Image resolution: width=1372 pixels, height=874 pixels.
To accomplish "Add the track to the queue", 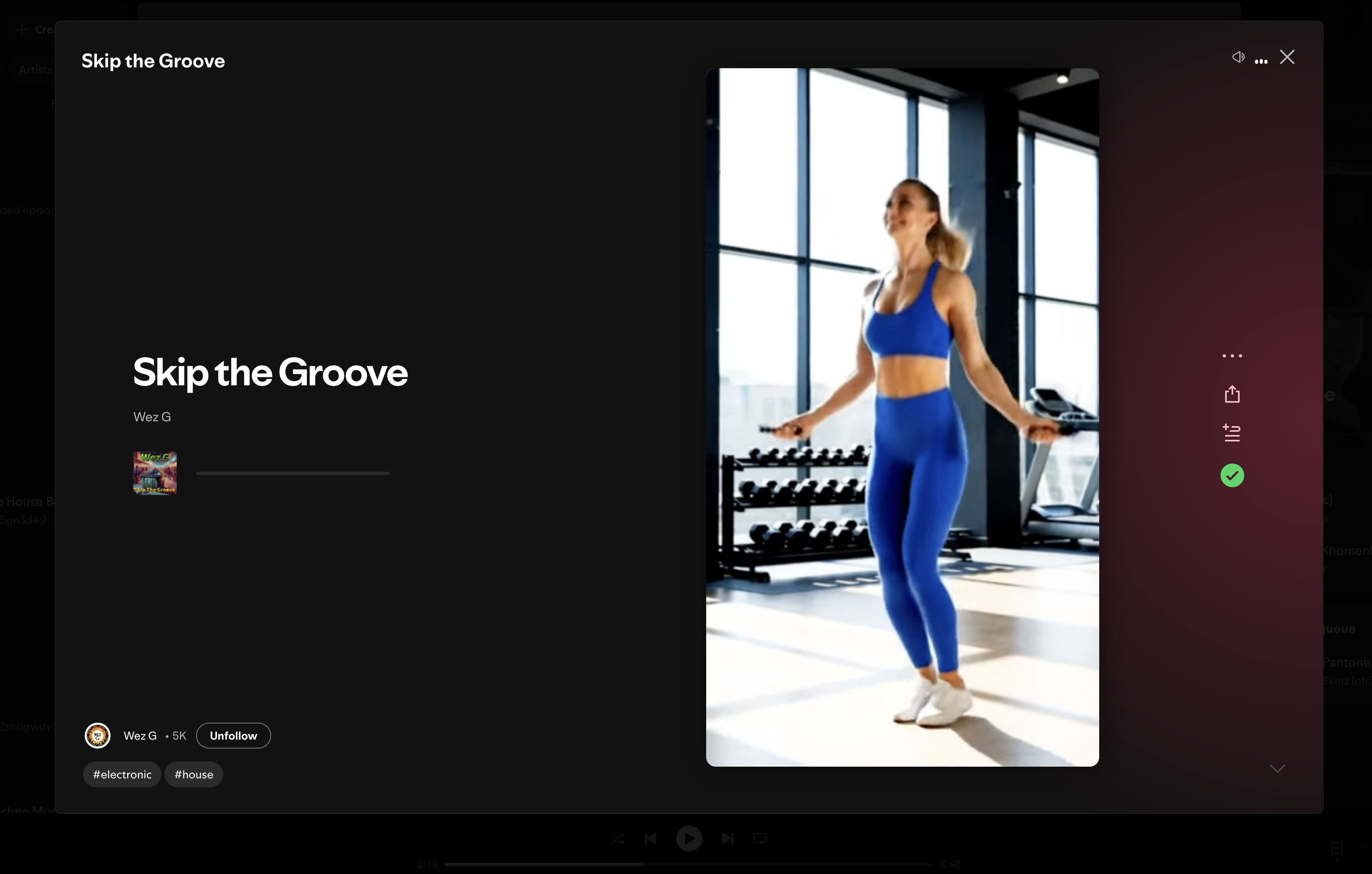I will [1232, 433].
